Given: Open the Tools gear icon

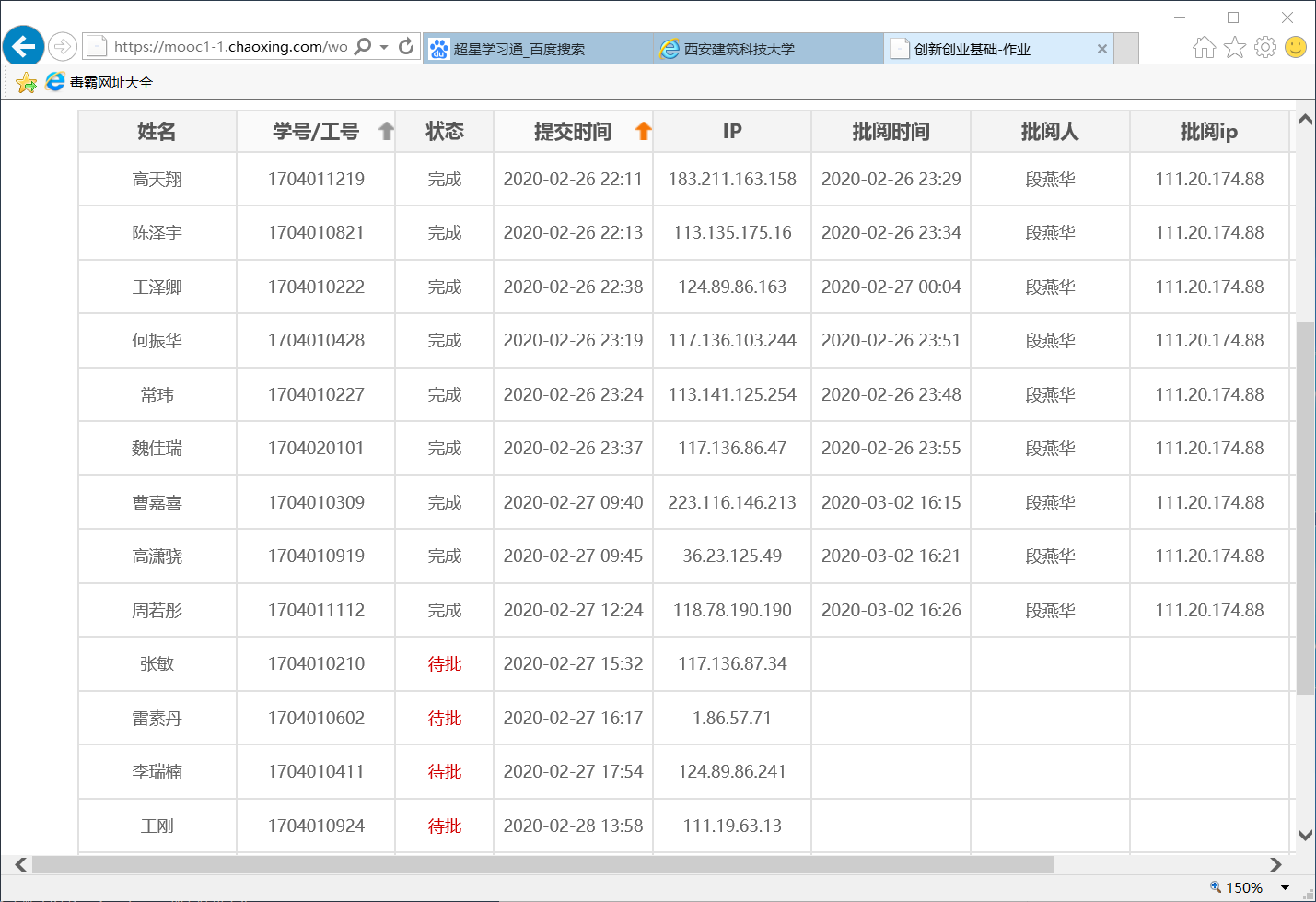Looking at the screenshot, I should 1265,47.
